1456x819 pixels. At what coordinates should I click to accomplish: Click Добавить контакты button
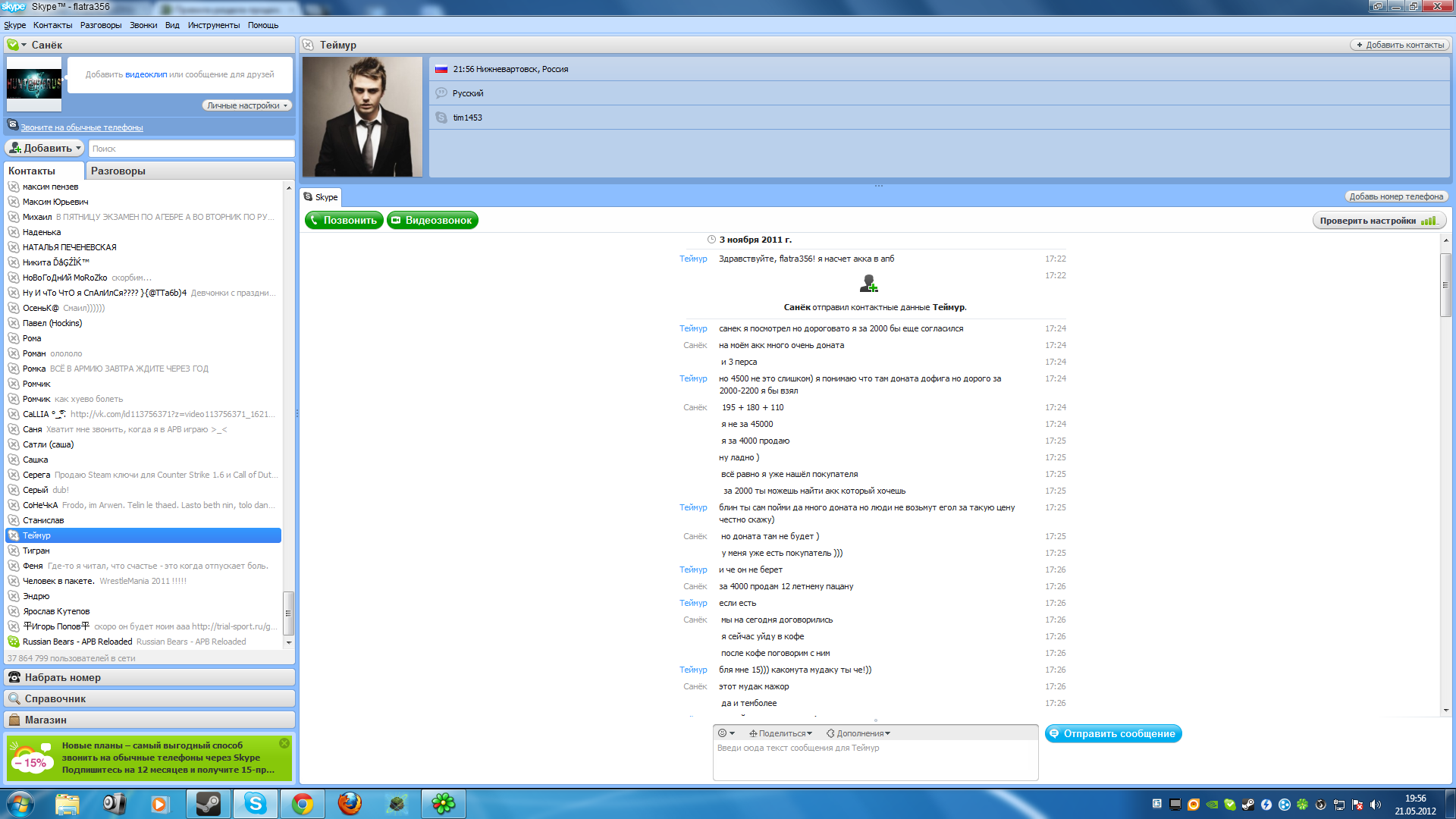[x=1400, y=45]
